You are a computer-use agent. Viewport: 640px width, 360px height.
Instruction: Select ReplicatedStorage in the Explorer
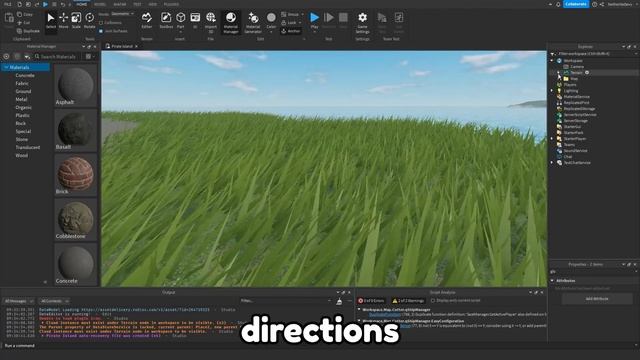coord(579,109)
